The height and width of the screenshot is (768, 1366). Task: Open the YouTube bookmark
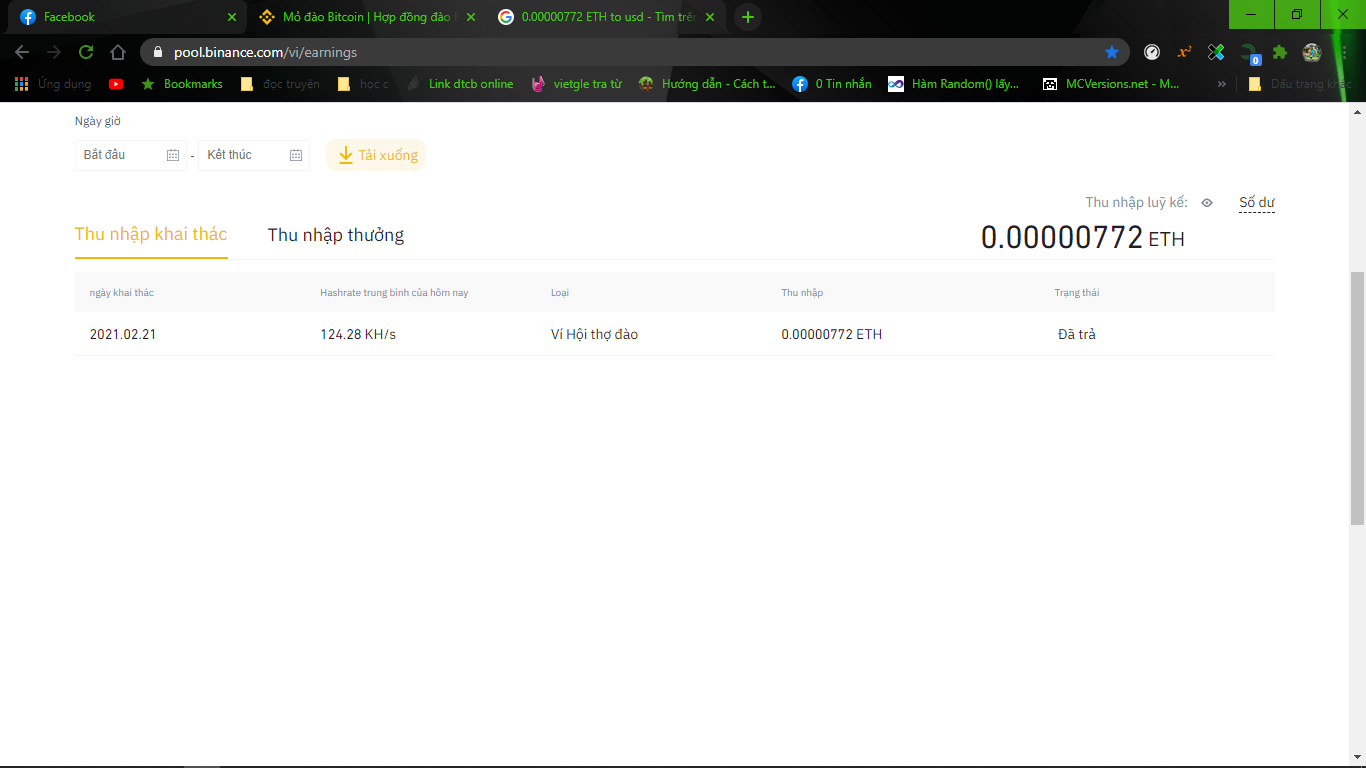[116, 84]
